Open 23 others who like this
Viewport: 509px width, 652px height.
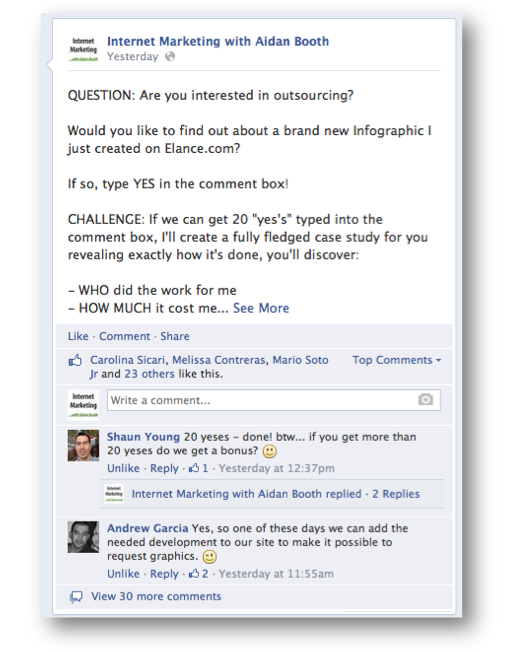coord(149,374)
